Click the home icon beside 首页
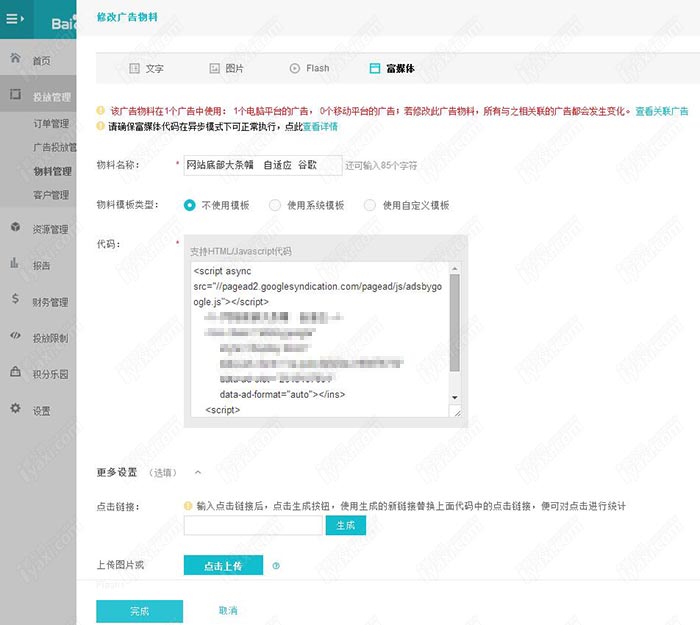 point(15,59)
